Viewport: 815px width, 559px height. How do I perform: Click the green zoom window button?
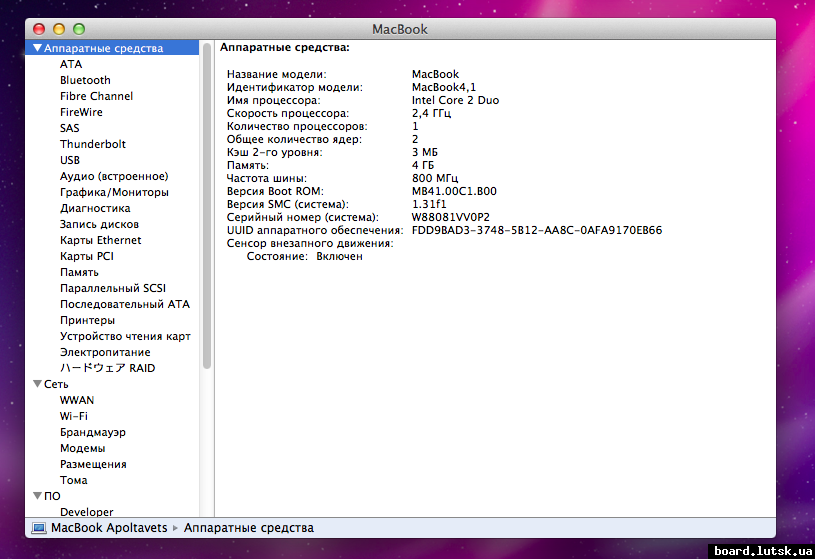[79, 30]
